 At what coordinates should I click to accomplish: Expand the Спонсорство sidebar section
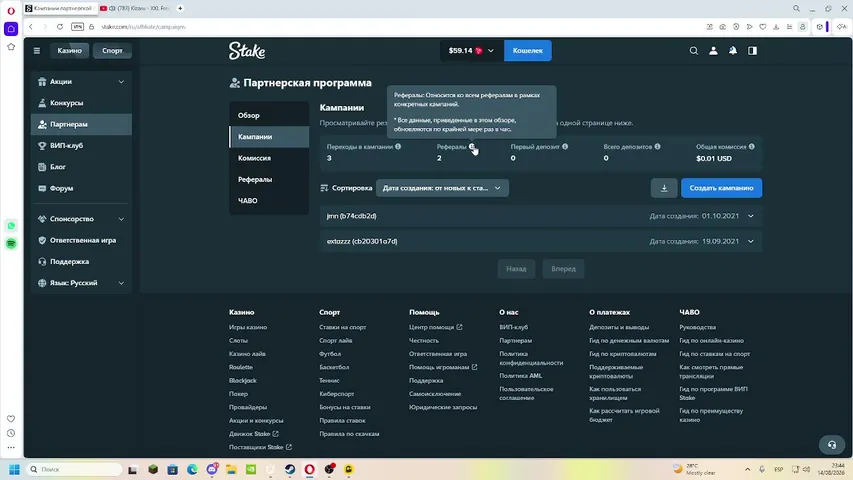point(82,219)
